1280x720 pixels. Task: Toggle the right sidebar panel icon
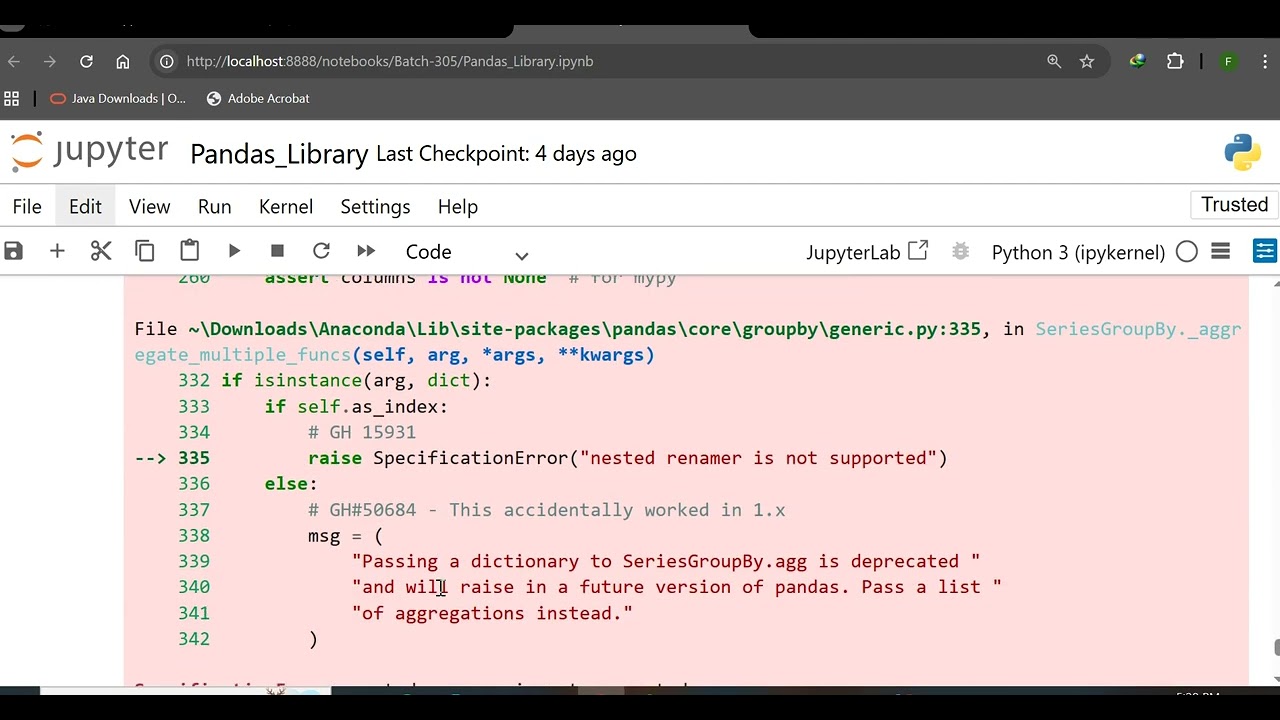point(1264,251)
